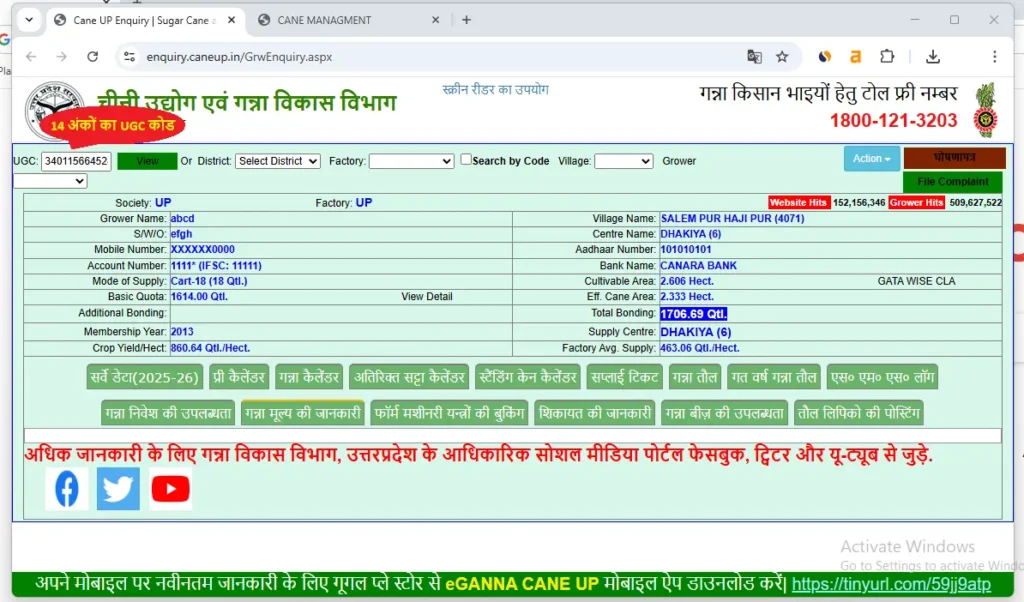Open the Downloads icon in browser toolbar
The width and height of the screenshot is (1024, 602).
pos(933,57)
